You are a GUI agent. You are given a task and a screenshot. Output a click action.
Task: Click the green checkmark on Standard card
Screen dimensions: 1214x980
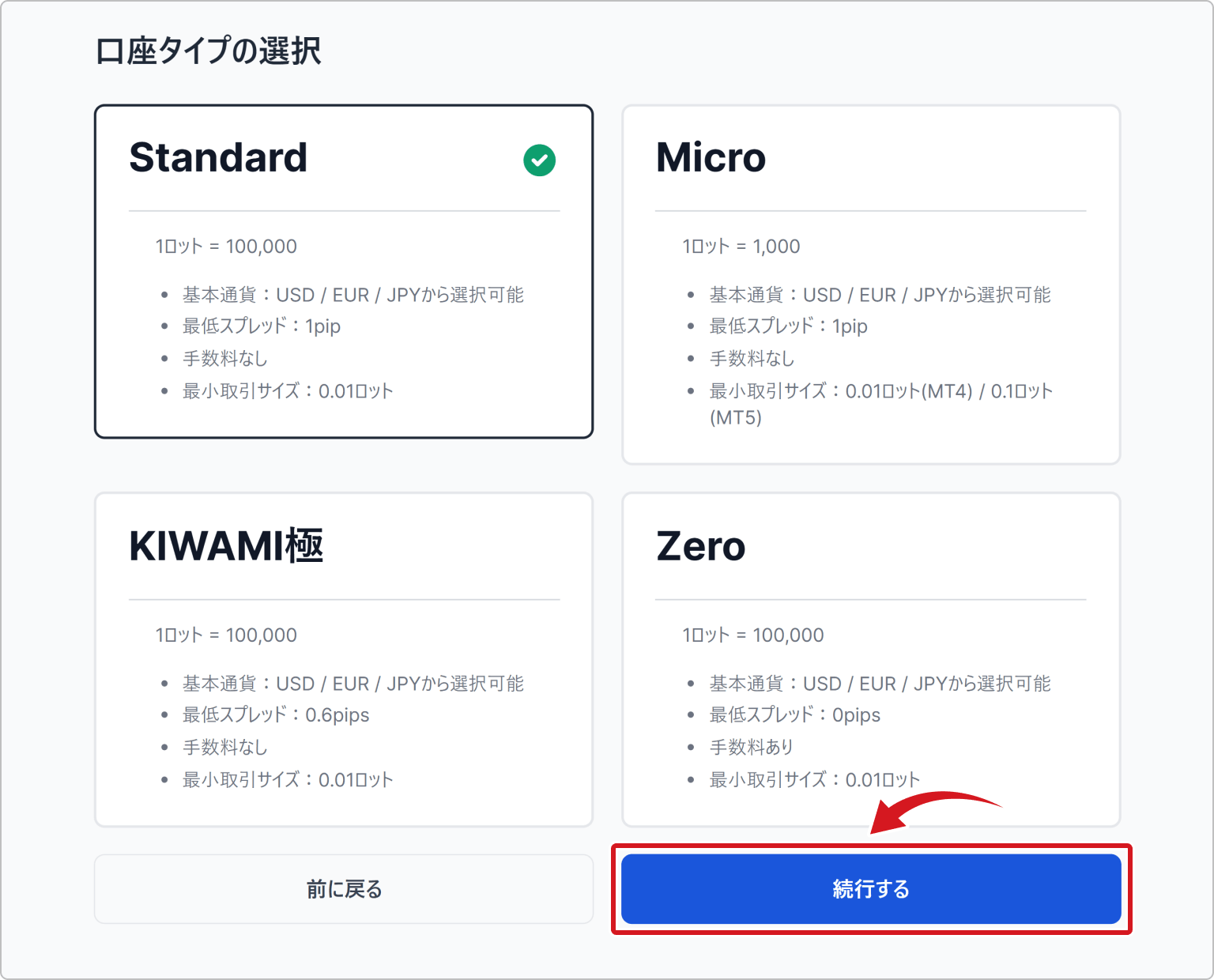(540, 160)
